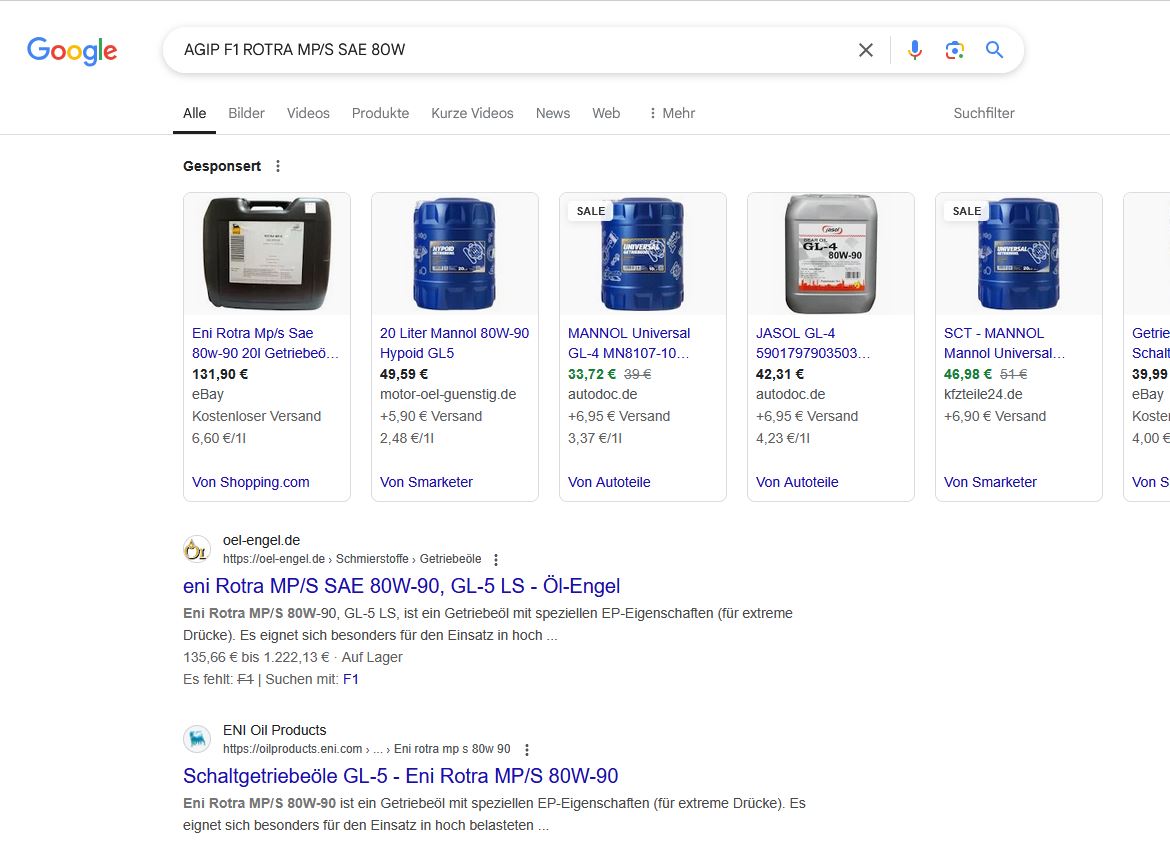Open the options menu for the ENI Oil Products result
This screenshot has height=844, width=1170.
click(x=527, y=750)
